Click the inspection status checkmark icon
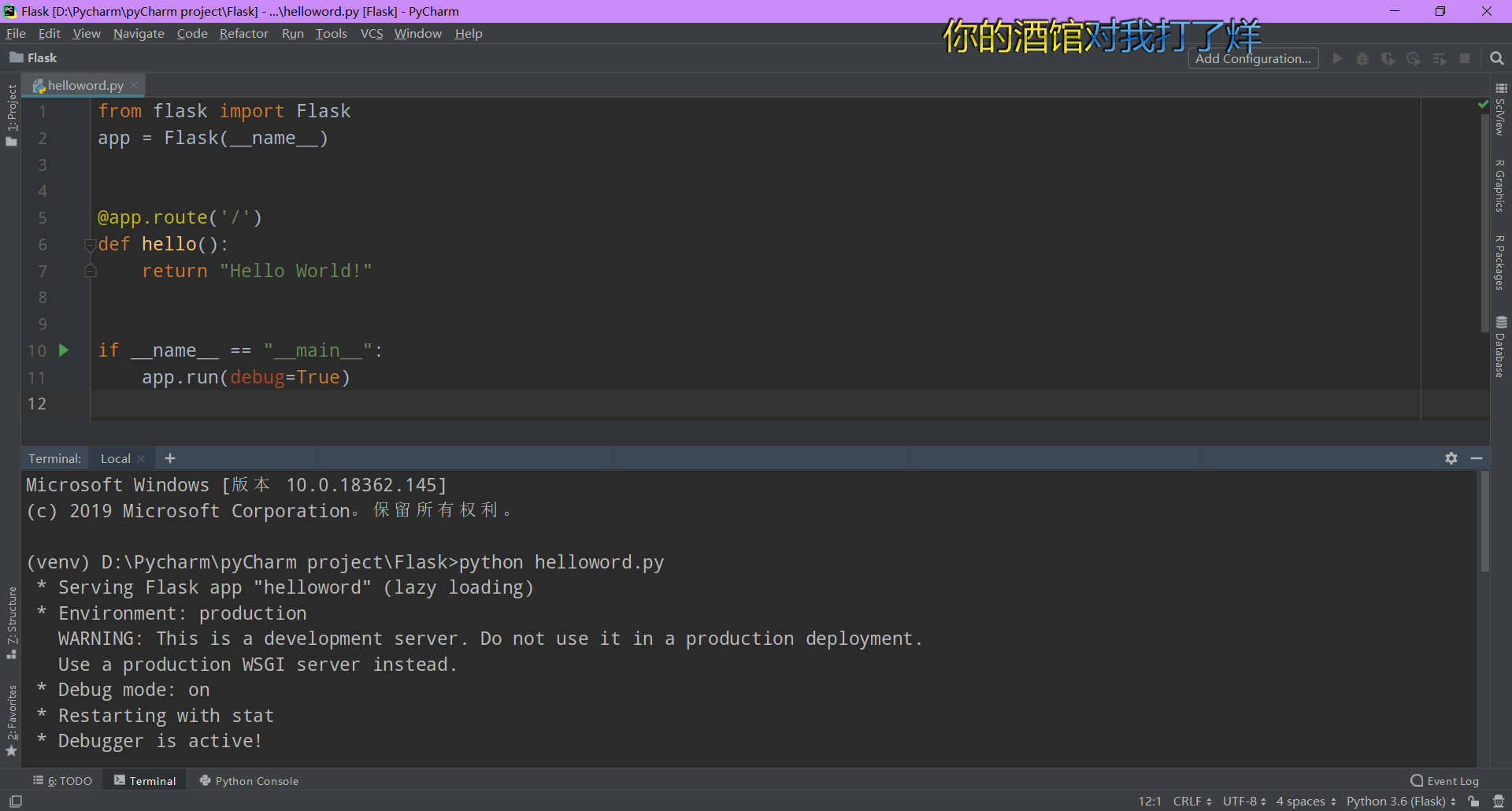The height and width of the screenshot is (811, 1512). 1483,104
